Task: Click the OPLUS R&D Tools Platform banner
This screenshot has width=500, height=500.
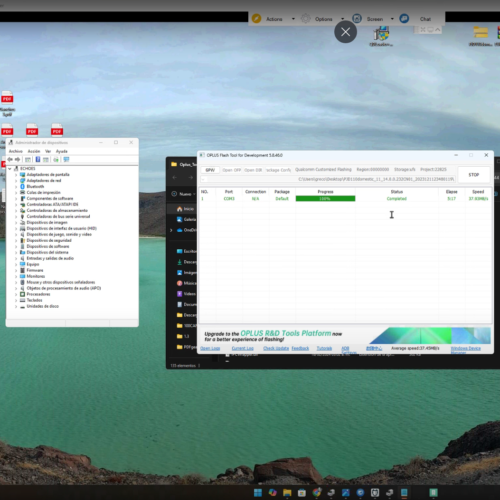Action: [x=347, y=336]
